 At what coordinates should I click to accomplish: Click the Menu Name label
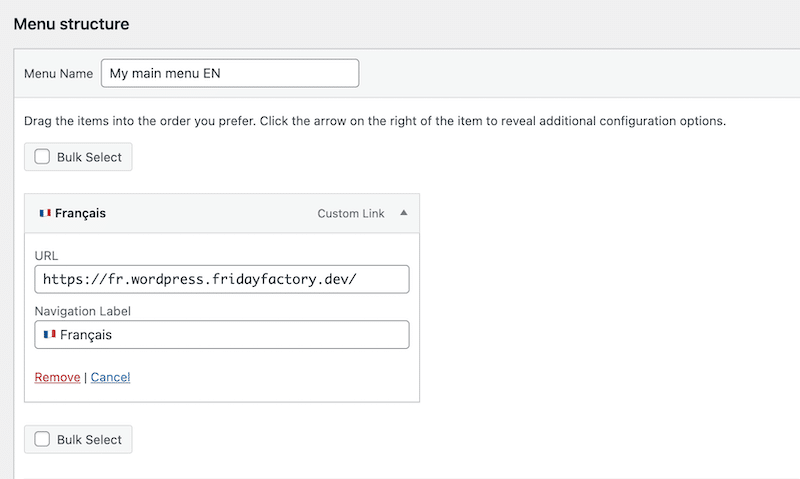(x=59, y=73)
